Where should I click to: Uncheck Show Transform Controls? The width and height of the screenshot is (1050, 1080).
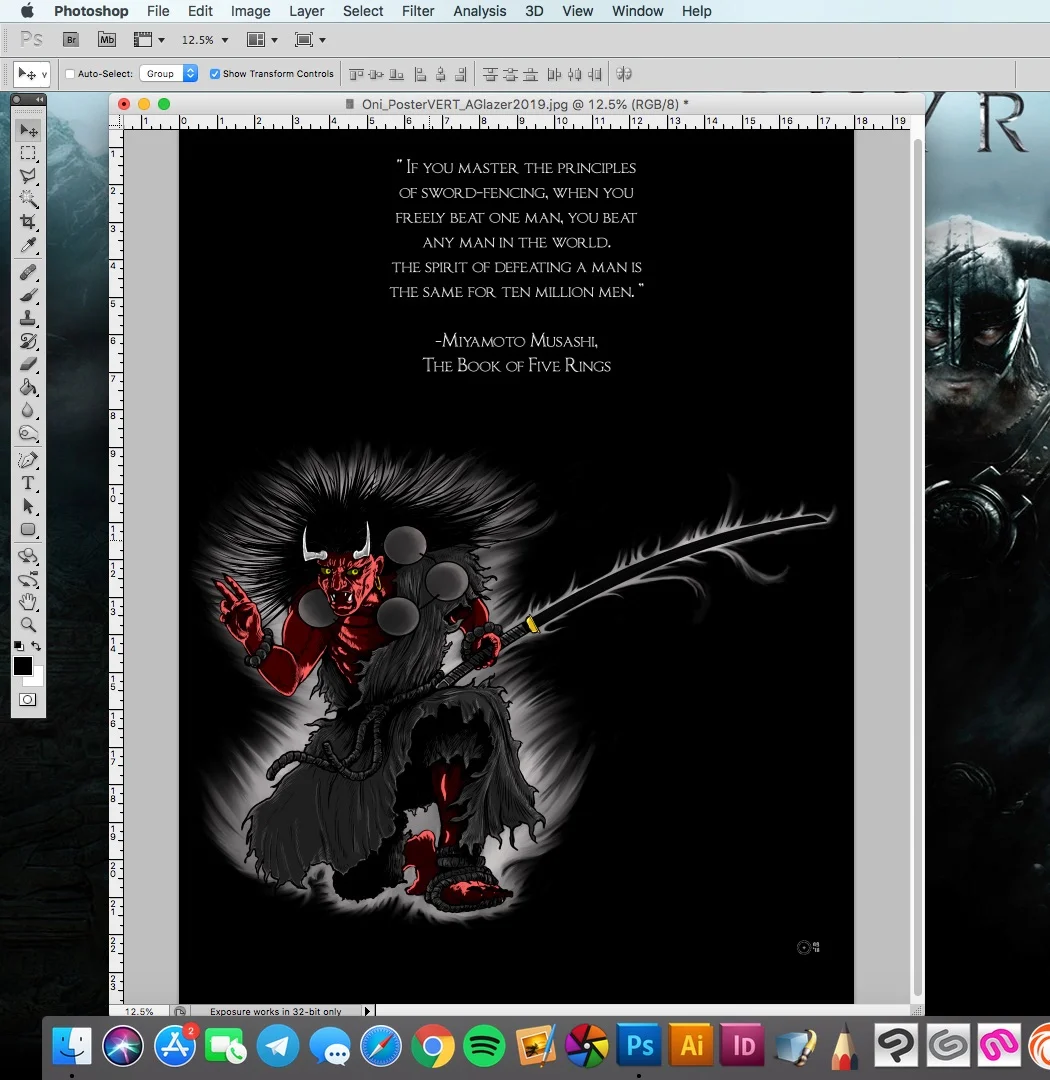coord(215,74)
